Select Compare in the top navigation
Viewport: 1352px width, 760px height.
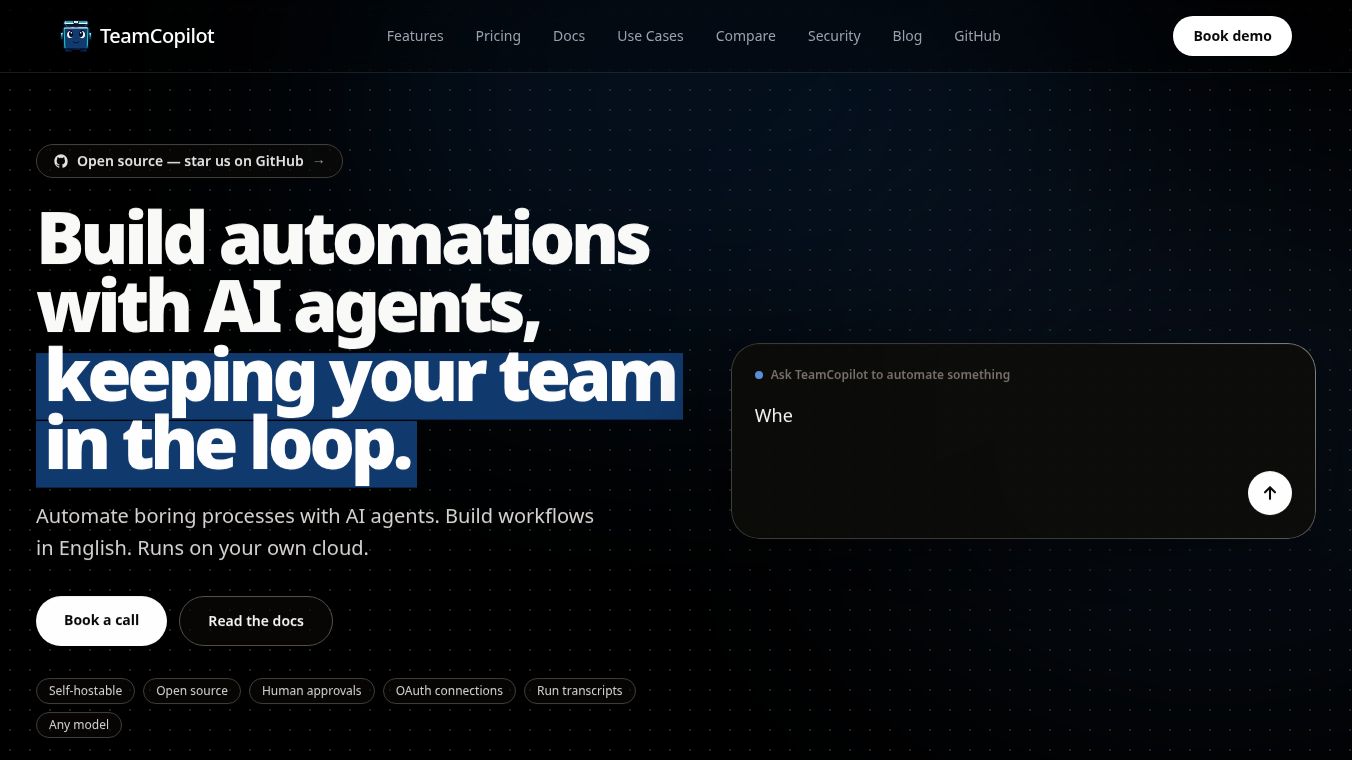[746, 36]
